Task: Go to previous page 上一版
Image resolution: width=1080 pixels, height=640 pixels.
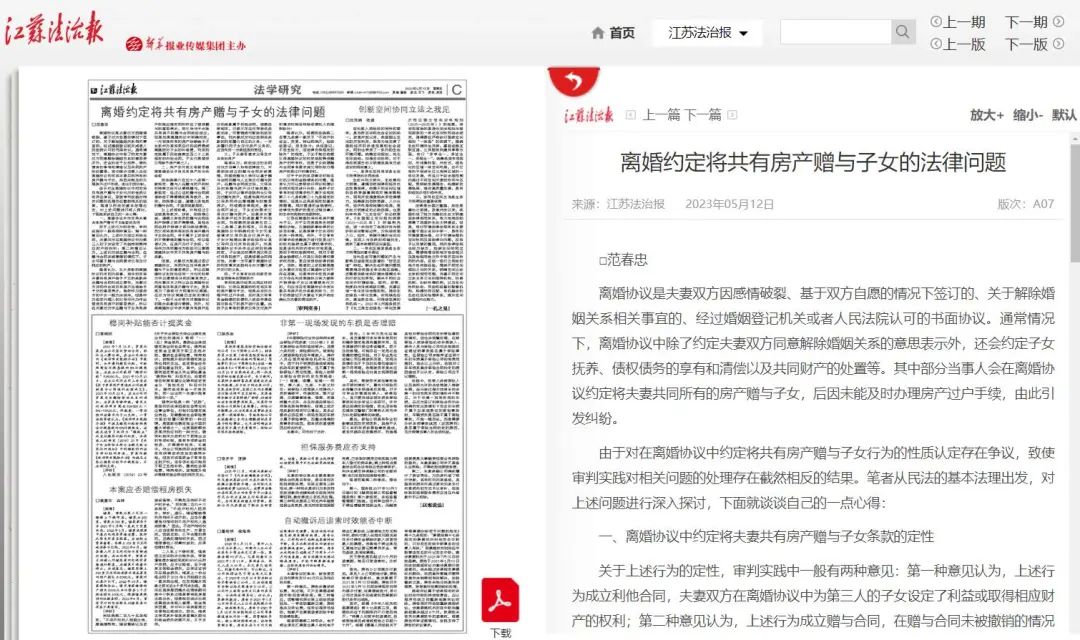Action: click(x=958, y=44)
